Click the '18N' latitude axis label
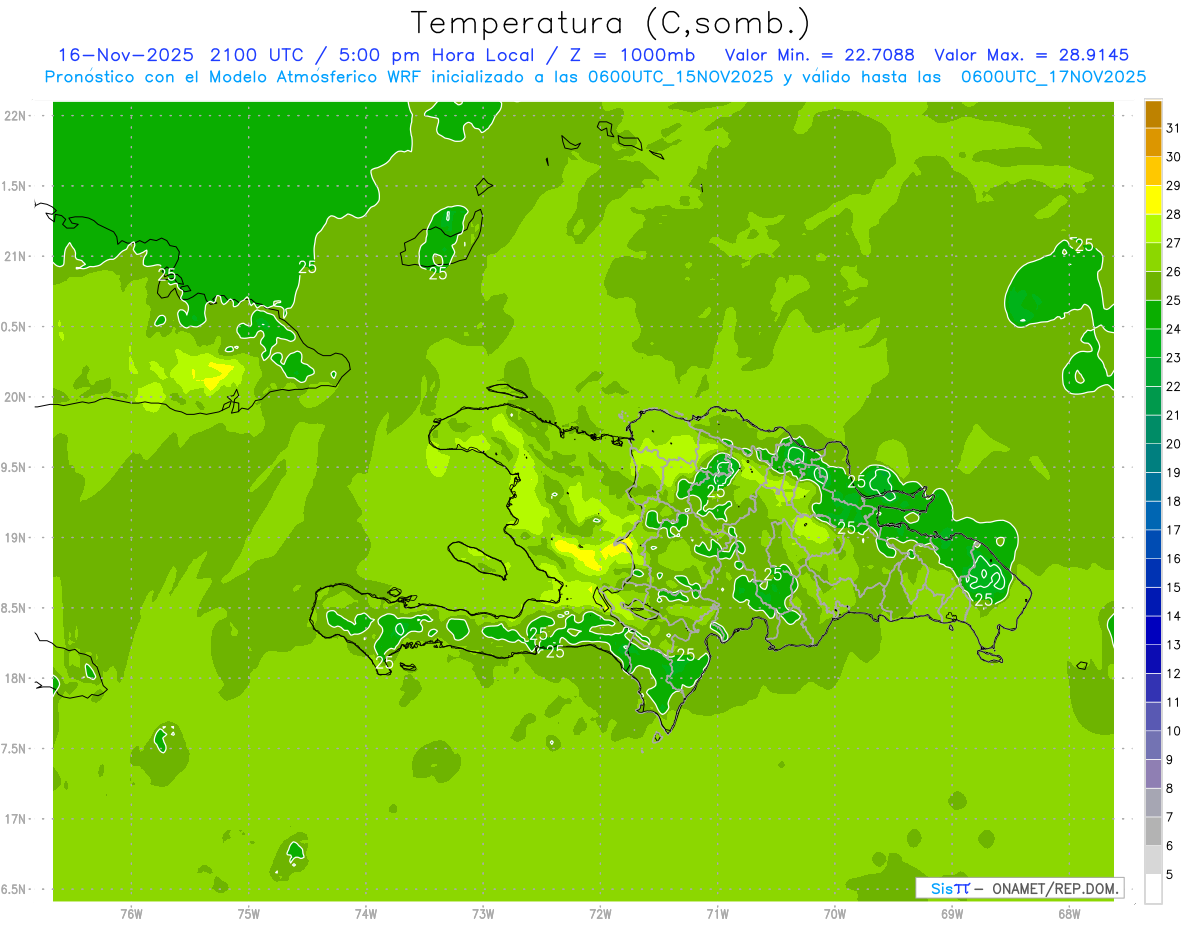The image size is (1200, 927). [16, 678]
